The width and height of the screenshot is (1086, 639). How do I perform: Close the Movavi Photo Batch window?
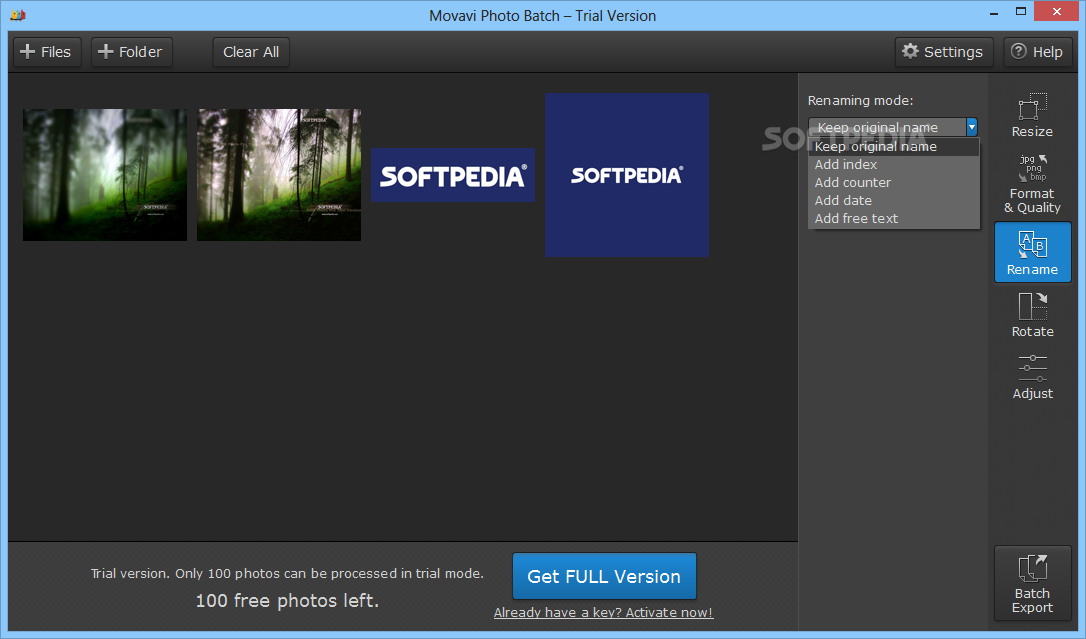point(1056,12)
